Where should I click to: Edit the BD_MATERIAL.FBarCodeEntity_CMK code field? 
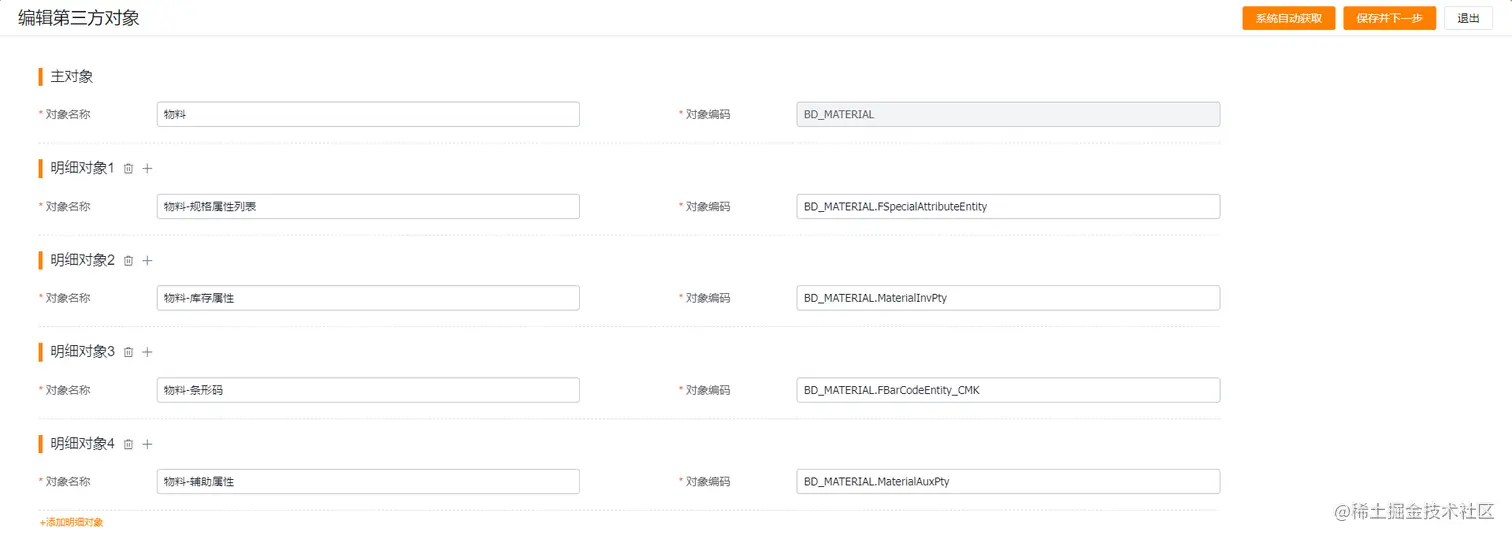tap(1008, 390)
